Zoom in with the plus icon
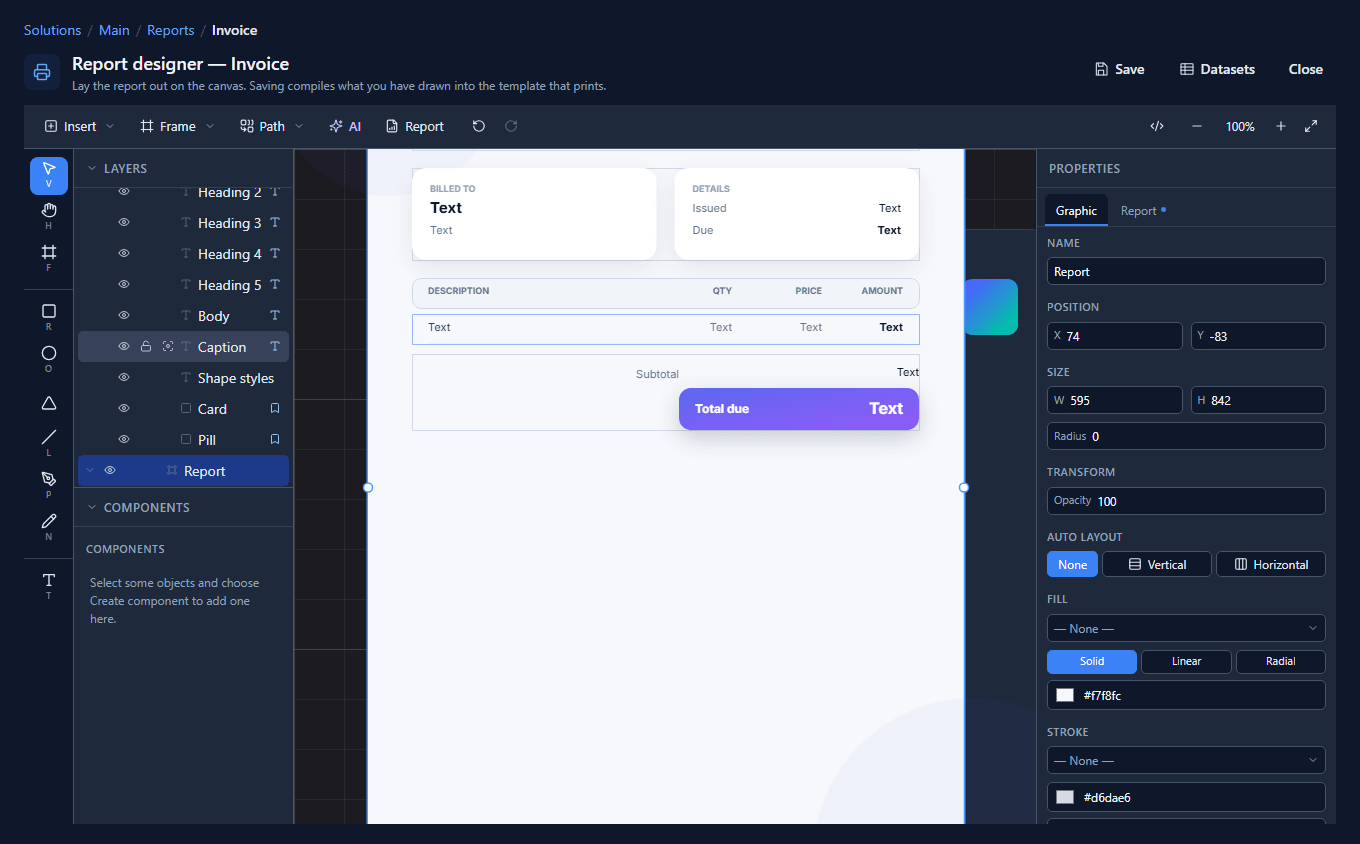 tap(1281, 126)
